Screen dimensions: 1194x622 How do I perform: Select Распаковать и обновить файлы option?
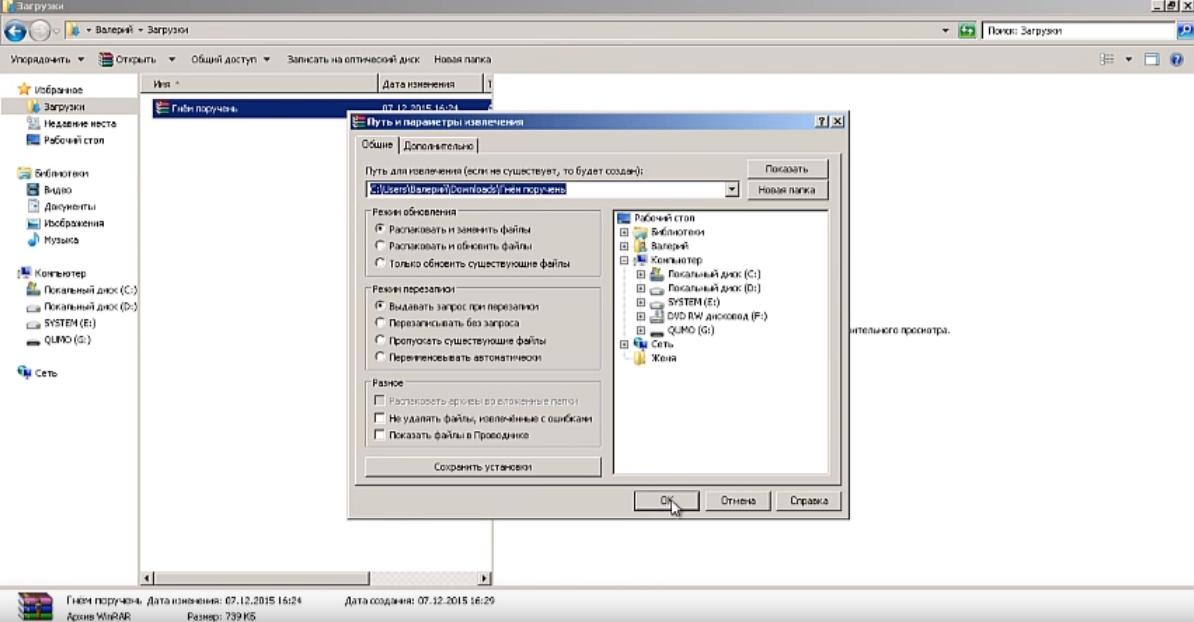click(380, 246)
